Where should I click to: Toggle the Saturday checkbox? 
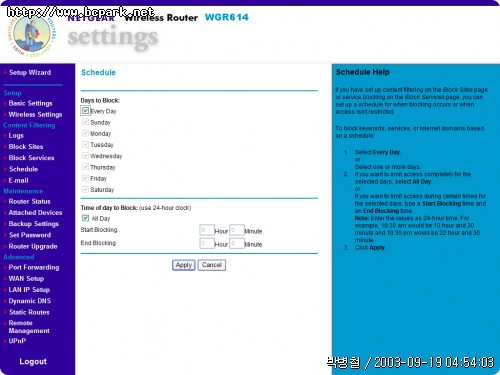pyautogui.click(x=85, y=189)
